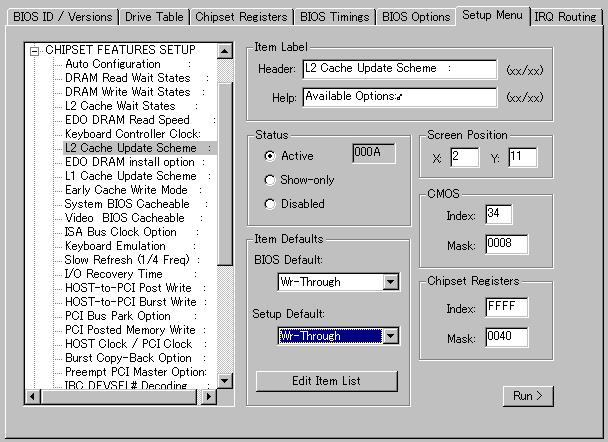Choose the Show-only status option
This screenshot has height=442, width=608.
click(270, 180)
